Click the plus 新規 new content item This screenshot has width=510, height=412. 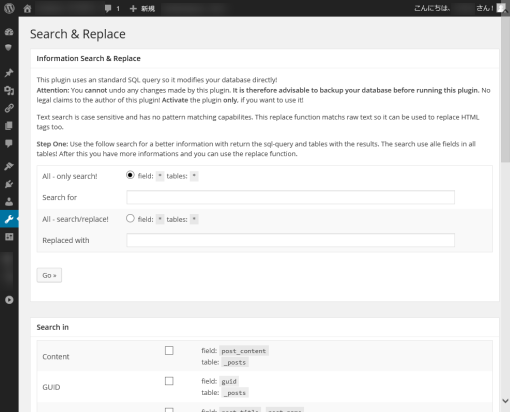click(142, 9)
